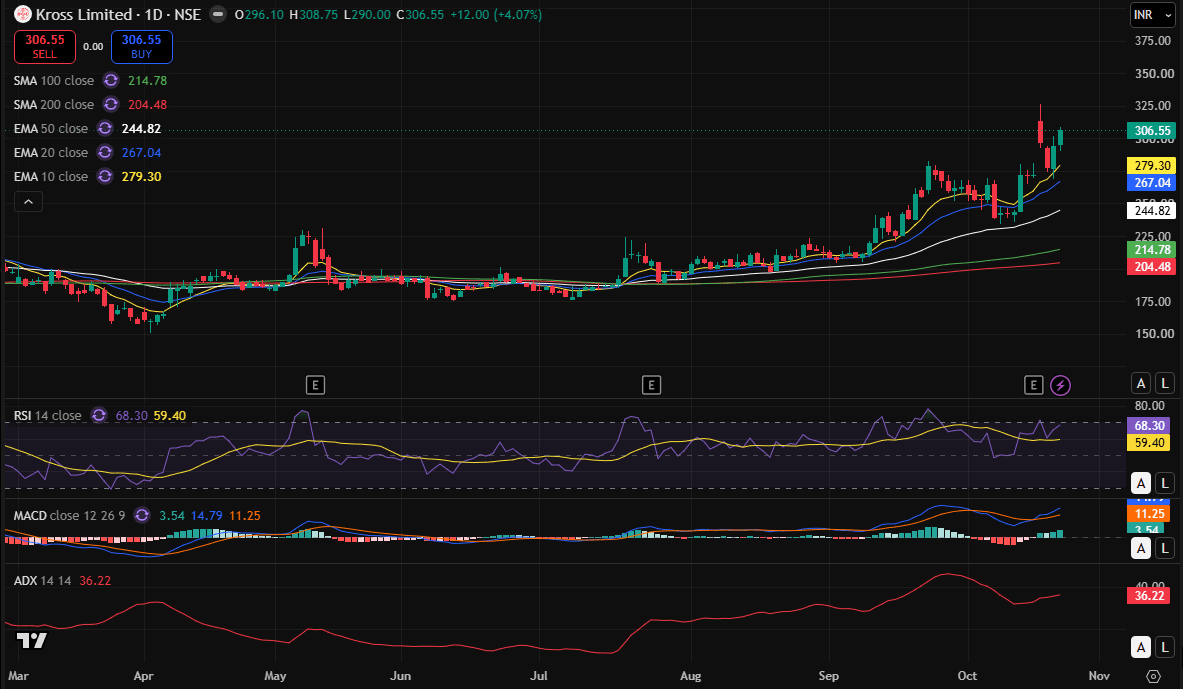Viewport: 1183px width, 689px height.
Task: Click the orange 11.25 MACD signal tag
Action: click(1148, 513)
